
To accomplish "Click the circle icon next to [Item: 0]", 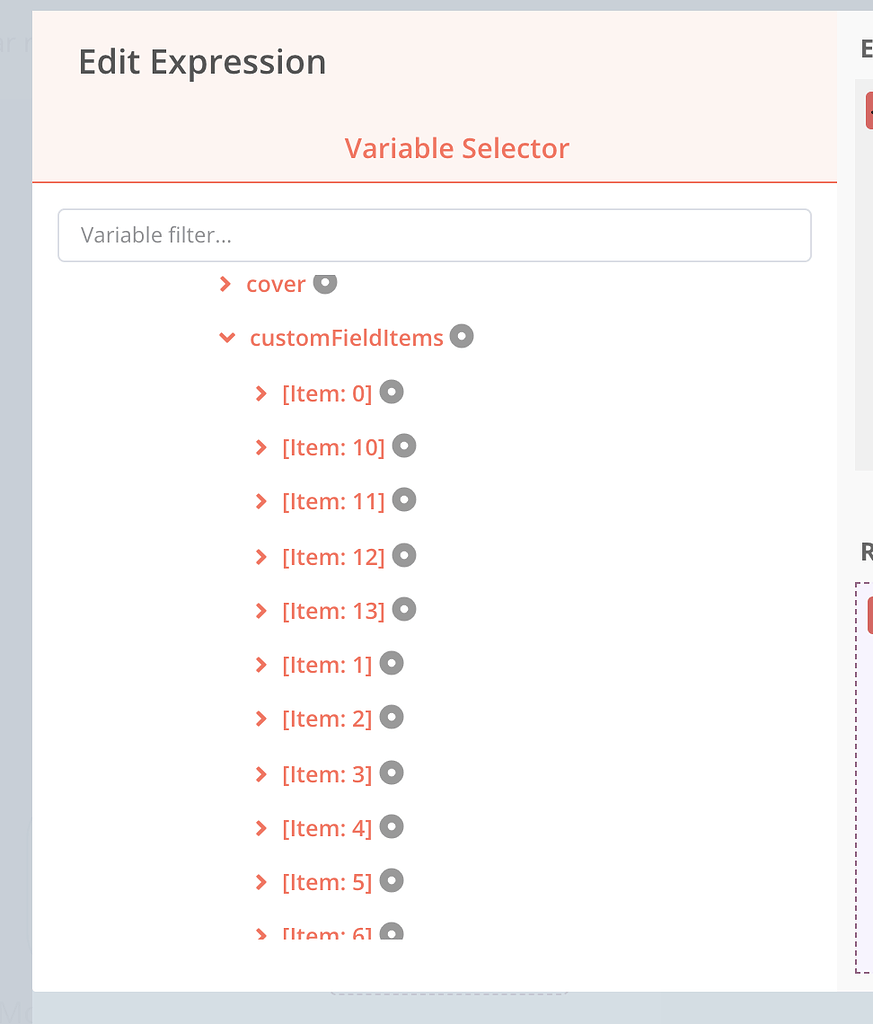I will 392,392.
